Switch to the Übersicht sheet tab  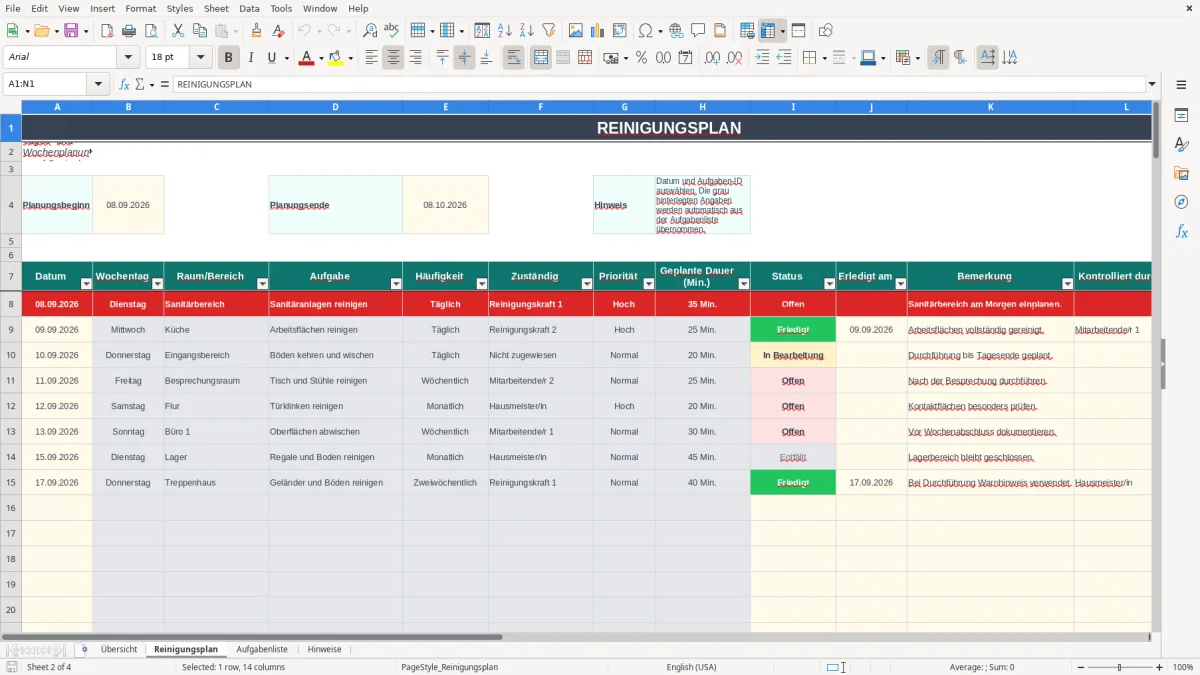119,649
